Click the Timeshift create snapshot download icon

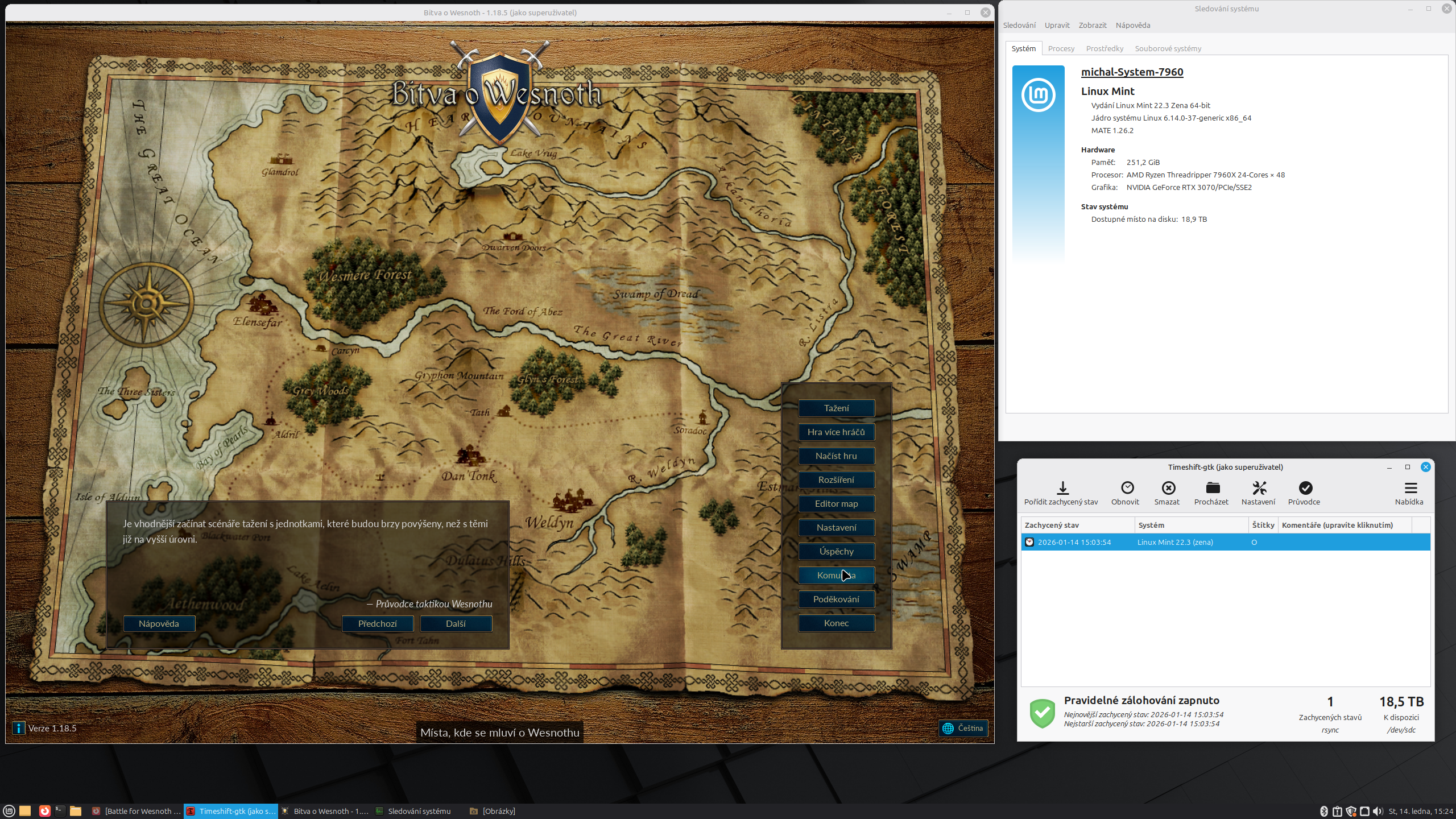pos(1062,488)
